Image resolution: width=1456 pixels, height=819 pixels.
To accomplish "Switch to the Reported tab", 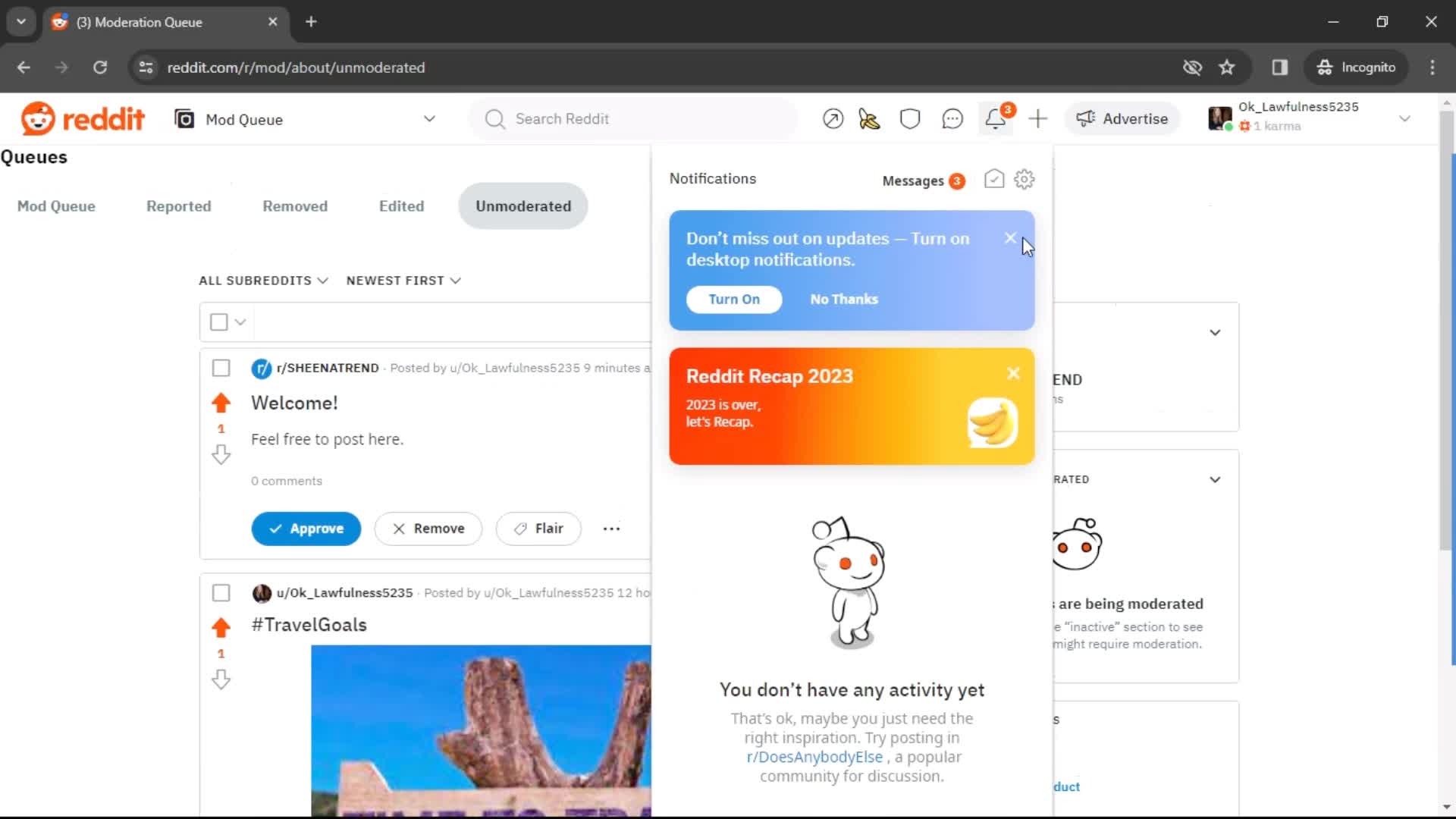I will coord(178,205).
